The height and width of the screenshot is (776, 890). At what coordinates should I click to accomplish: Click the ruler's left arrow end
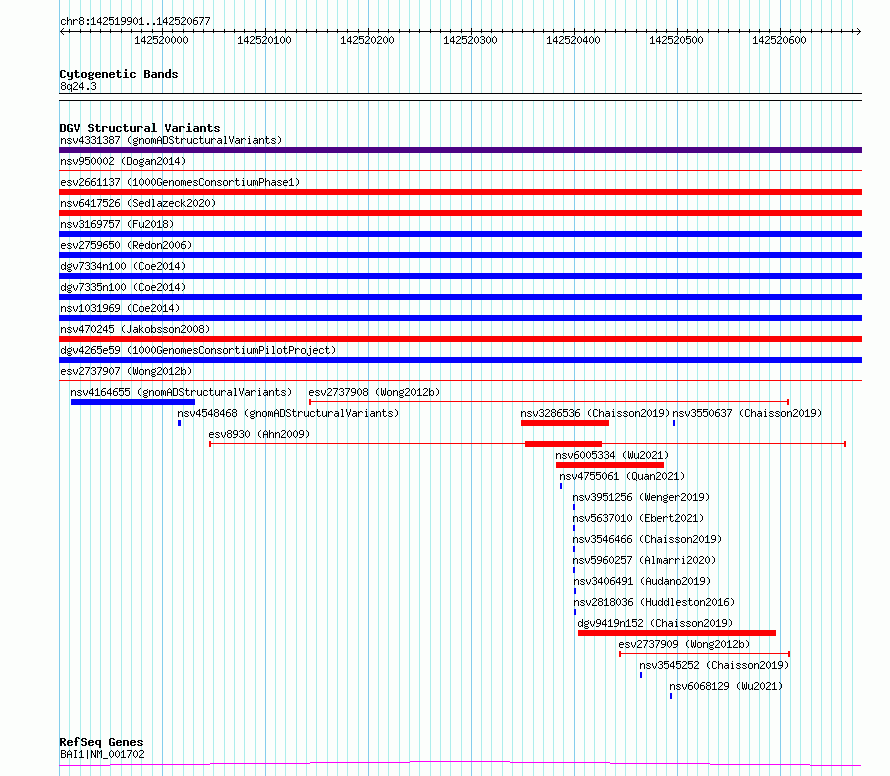pyautogui.click(x=62, y=32)
